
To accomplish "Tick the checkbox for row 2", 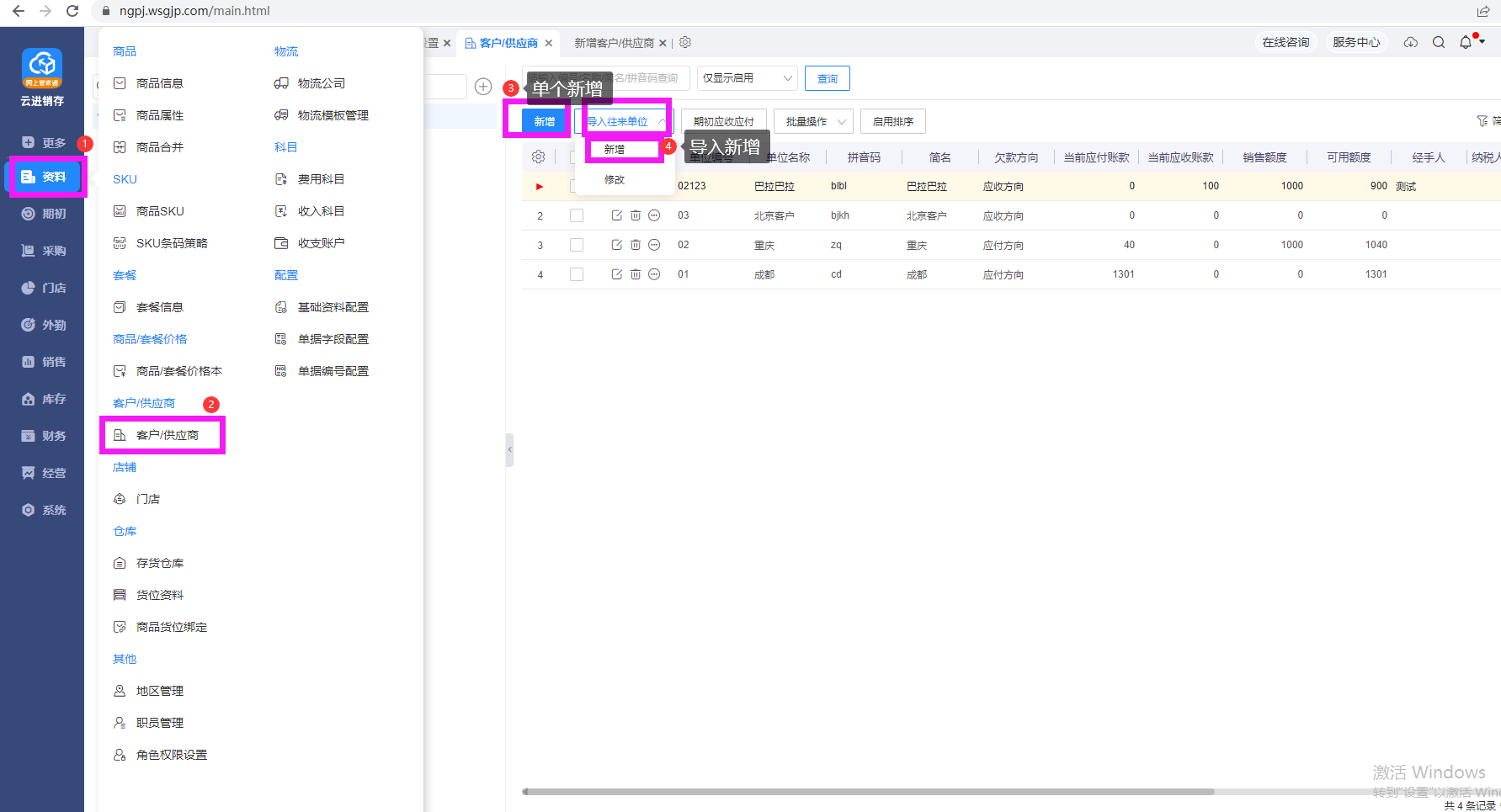I will point(577,215).
